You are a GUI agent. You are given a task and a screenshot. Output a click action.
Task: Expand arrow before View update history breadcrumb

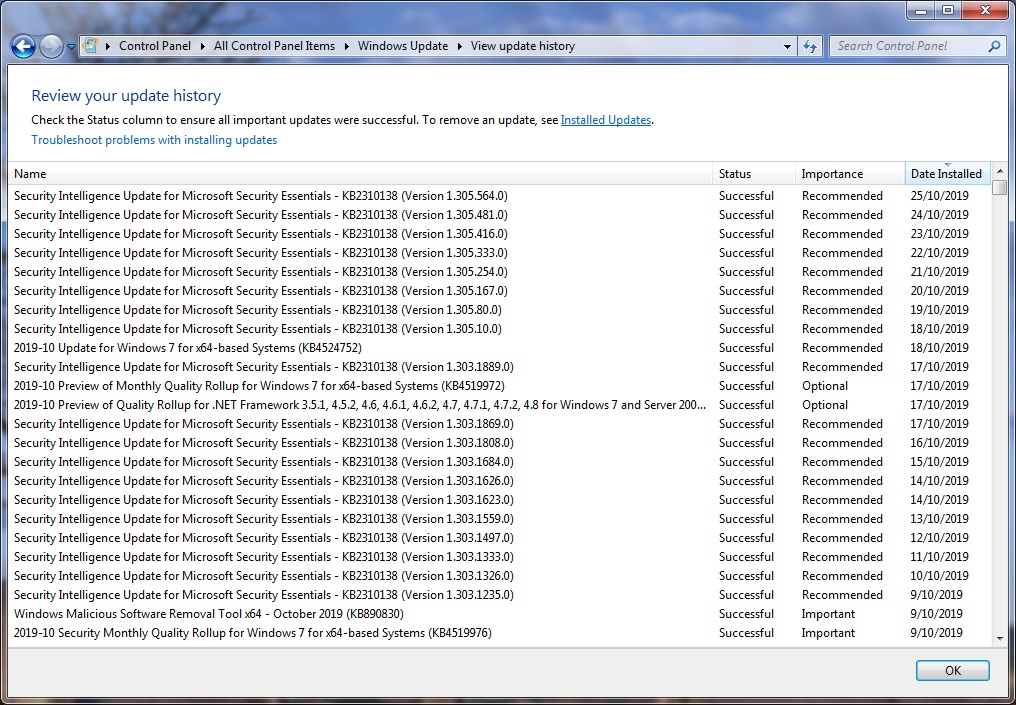coord(459,46)
